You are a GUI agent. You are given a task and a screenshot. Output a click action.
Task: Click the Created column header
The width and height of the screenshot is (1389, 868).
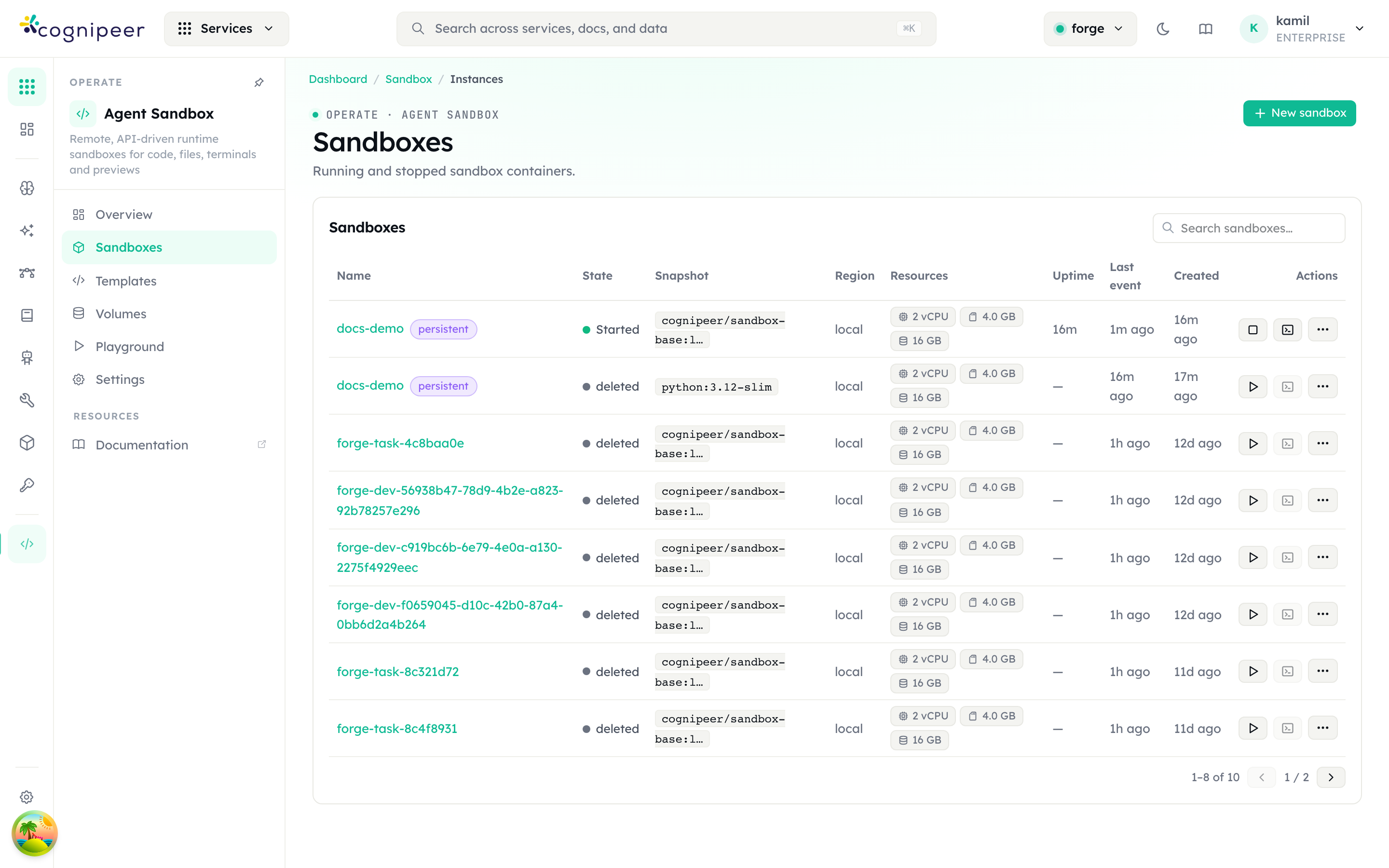[1196, 275]
